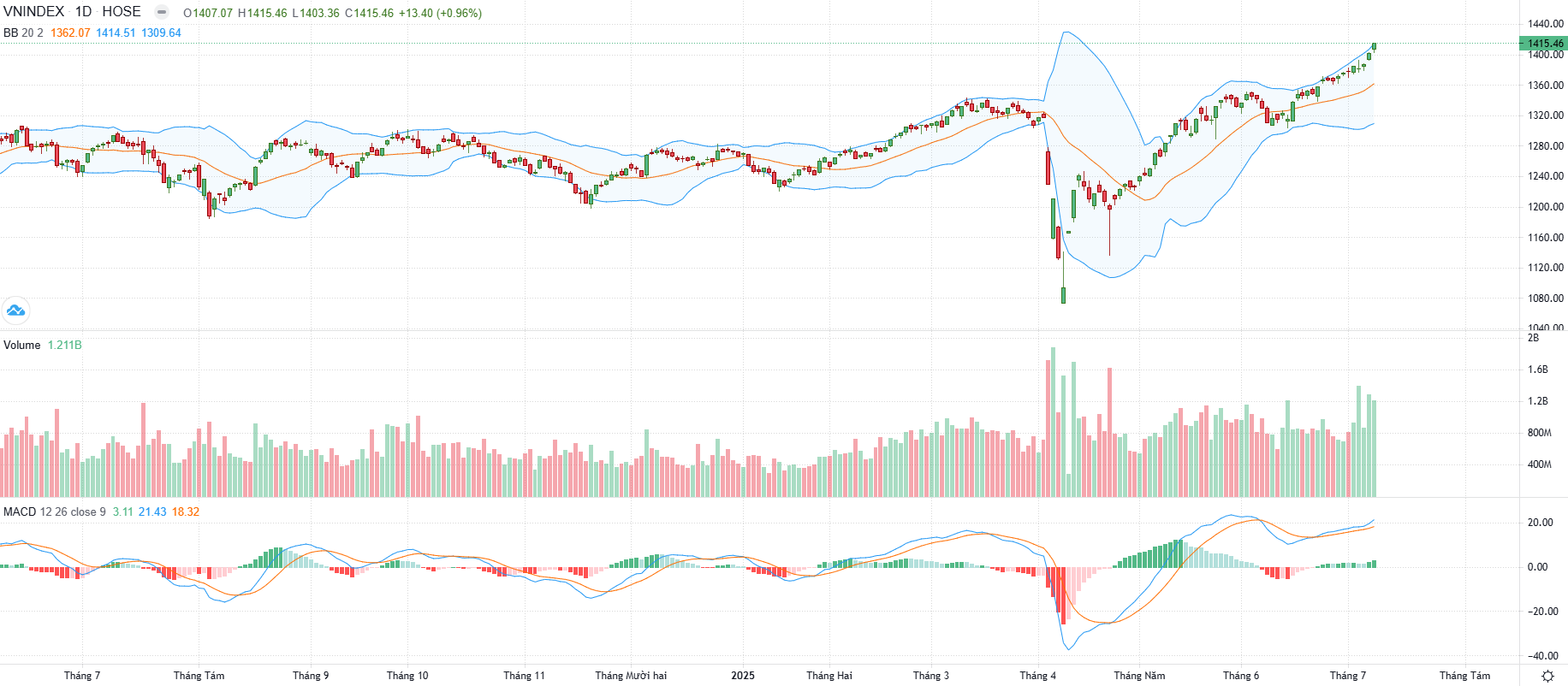Select the BB 20 2 indicator legend
The width and height of the screenshot is (1568, 686).
[23, 33]
